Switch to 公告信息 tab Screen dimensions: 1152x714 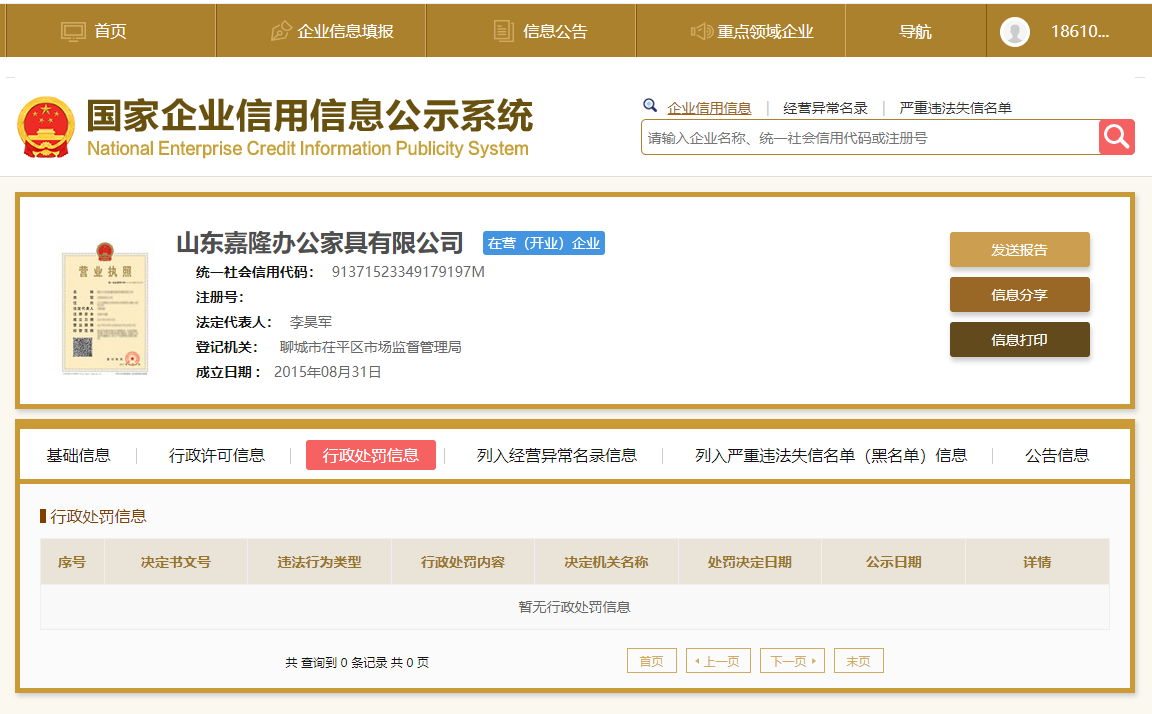click(x=1056, y=455)
